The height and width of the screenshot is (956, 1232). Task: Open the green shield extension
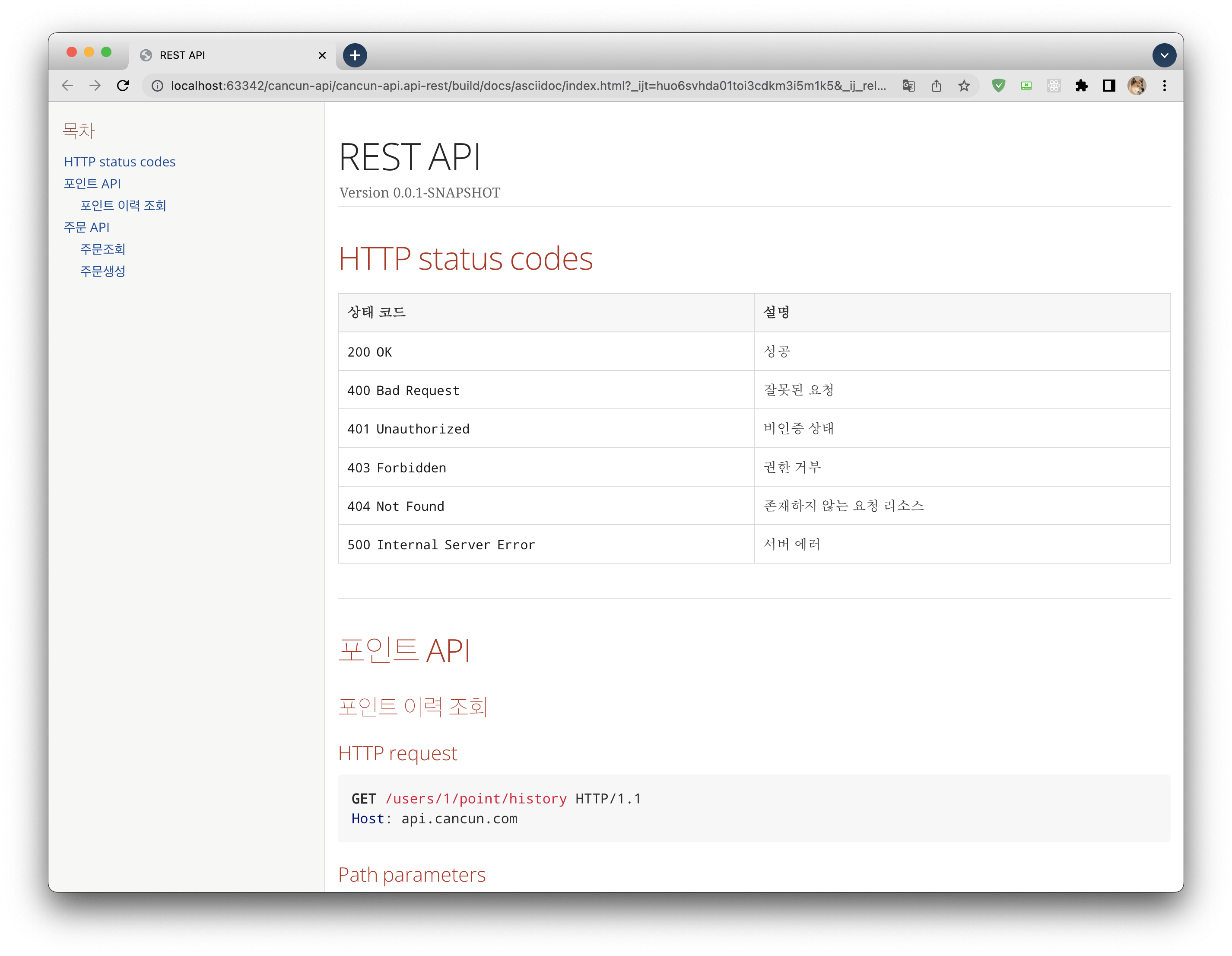pyautogui.click(x=998, y=86)
